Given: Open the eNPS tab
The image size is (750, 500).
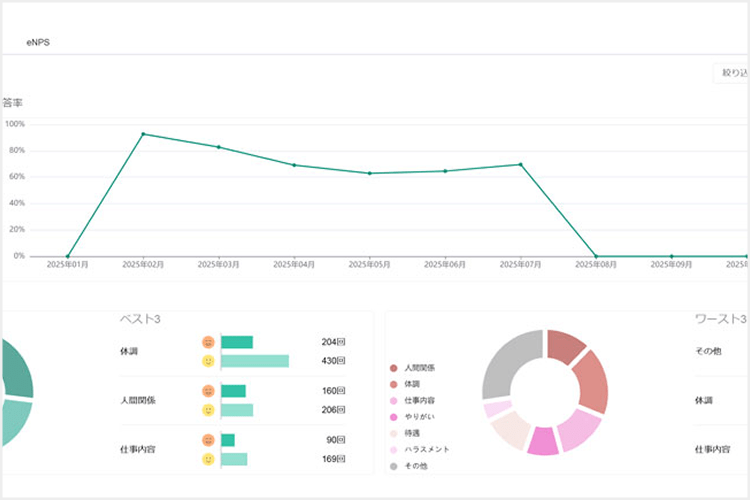Looking at the screenshot, I should coord(38,42).
